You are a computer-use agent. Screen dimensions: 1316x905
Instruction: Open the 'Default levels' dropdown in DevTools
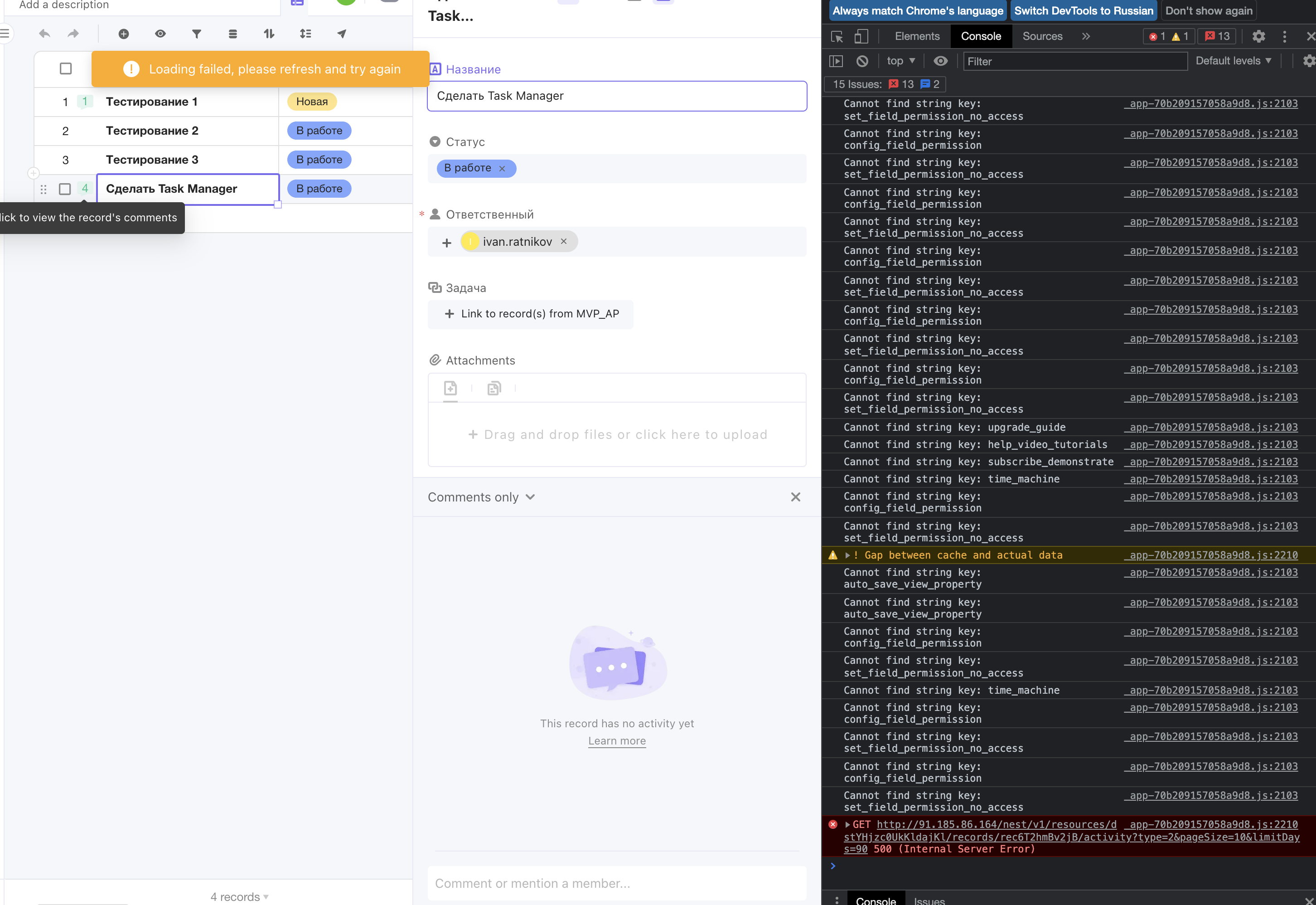(x=1233, y=61)
